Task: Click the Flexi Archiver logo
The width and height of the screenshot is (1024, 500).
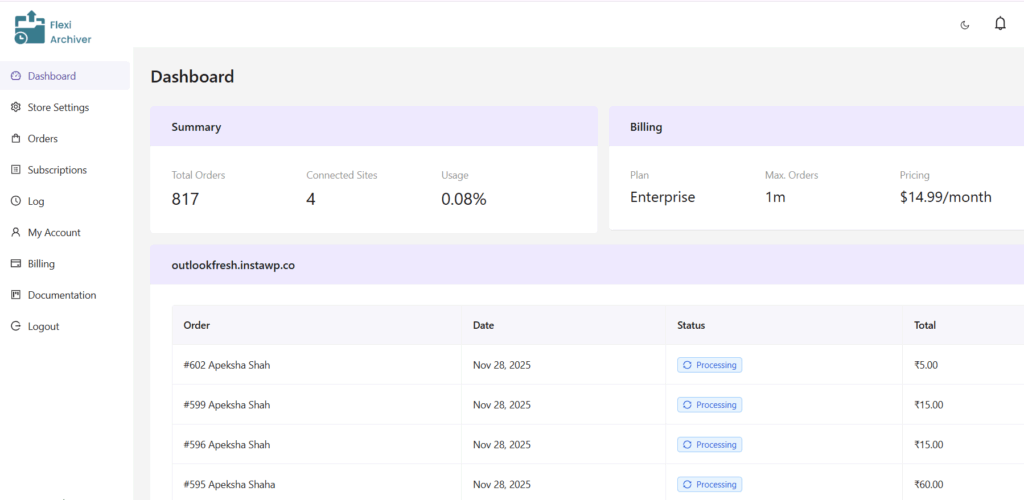Action: pos(53,27)
